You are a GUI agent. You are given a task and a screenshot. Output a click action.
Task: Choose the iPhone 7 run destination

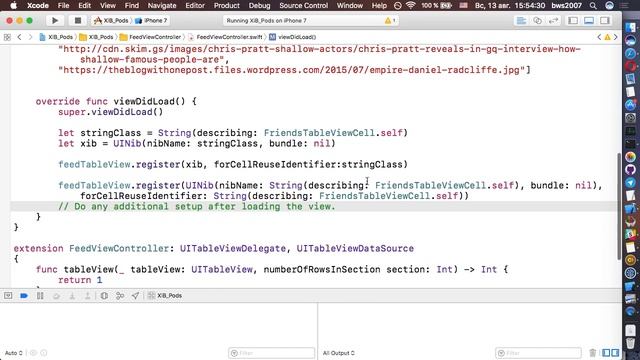point(151,20)
